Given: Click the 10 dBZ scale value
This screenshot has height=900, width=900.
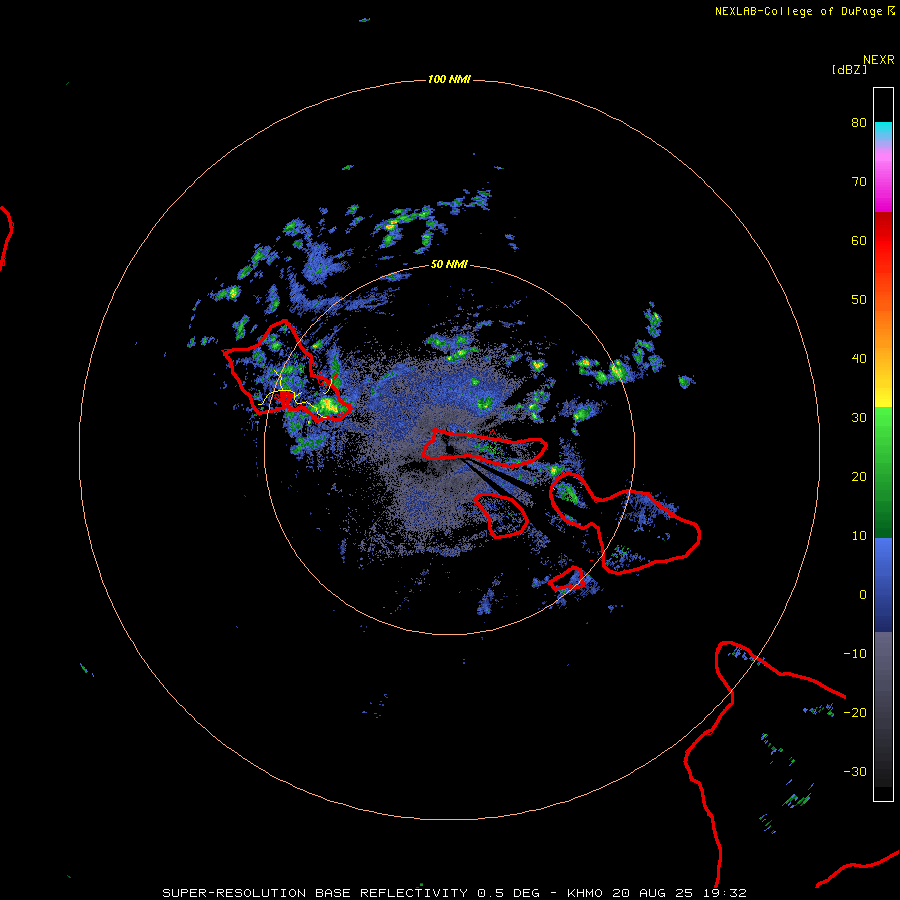Looking at the screenshot, I should pos(859,536).
